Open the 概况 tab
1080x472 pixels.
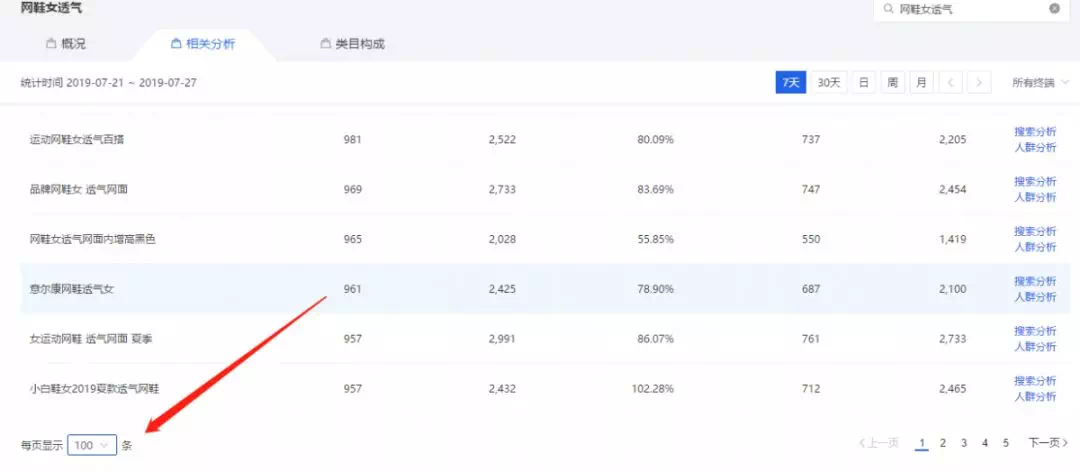66,44
